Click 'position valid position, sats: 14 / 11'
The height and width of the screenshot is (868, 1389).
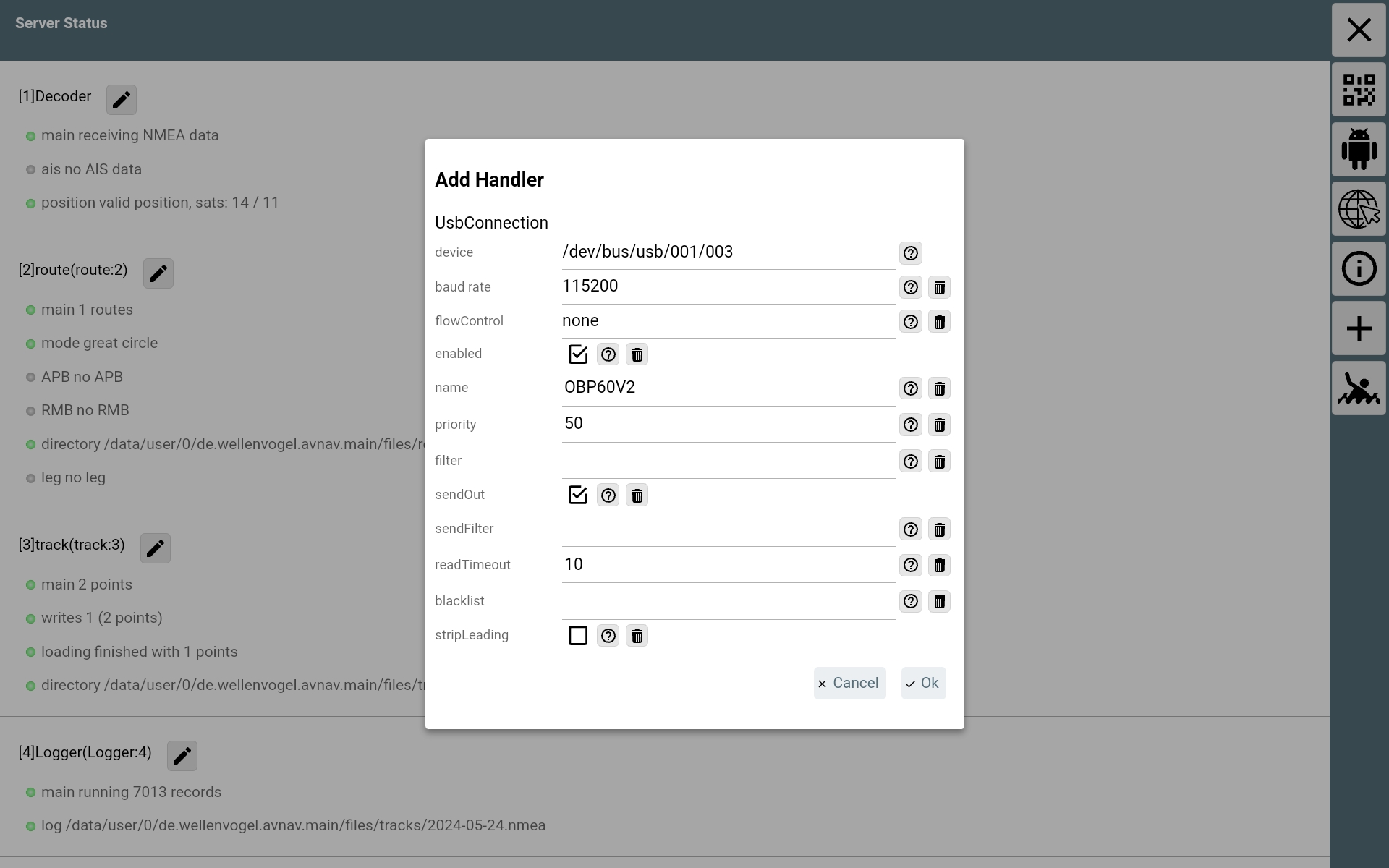(152, 203)
